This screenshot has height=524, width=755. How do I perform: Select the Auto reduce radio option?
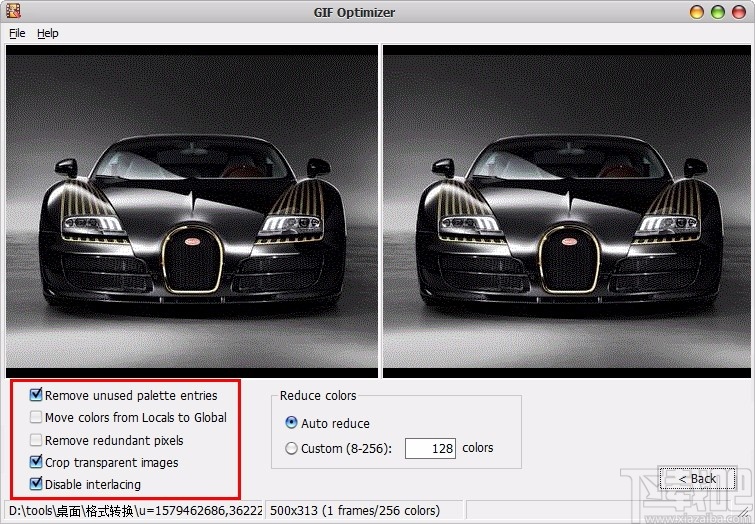tap(291, 423)
